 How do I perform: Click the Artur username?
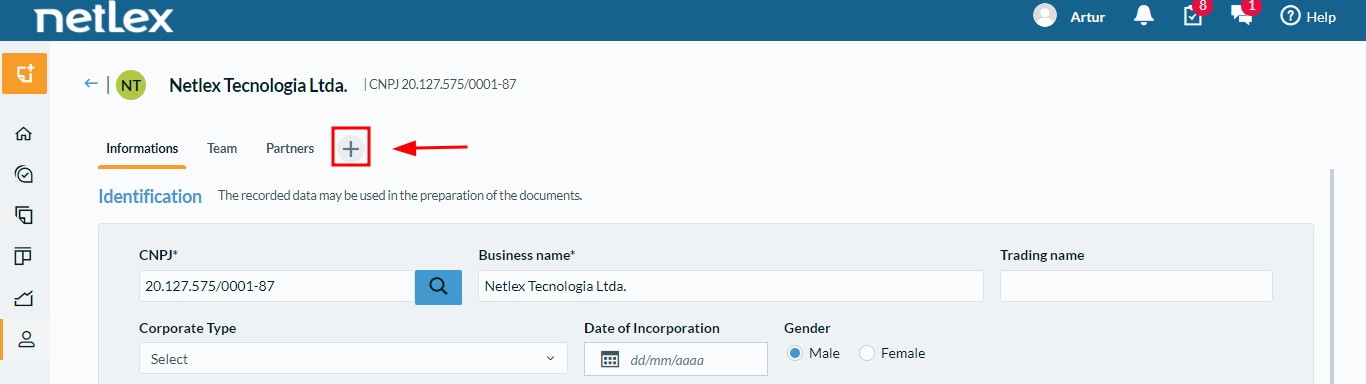(x=1088, y=17)
